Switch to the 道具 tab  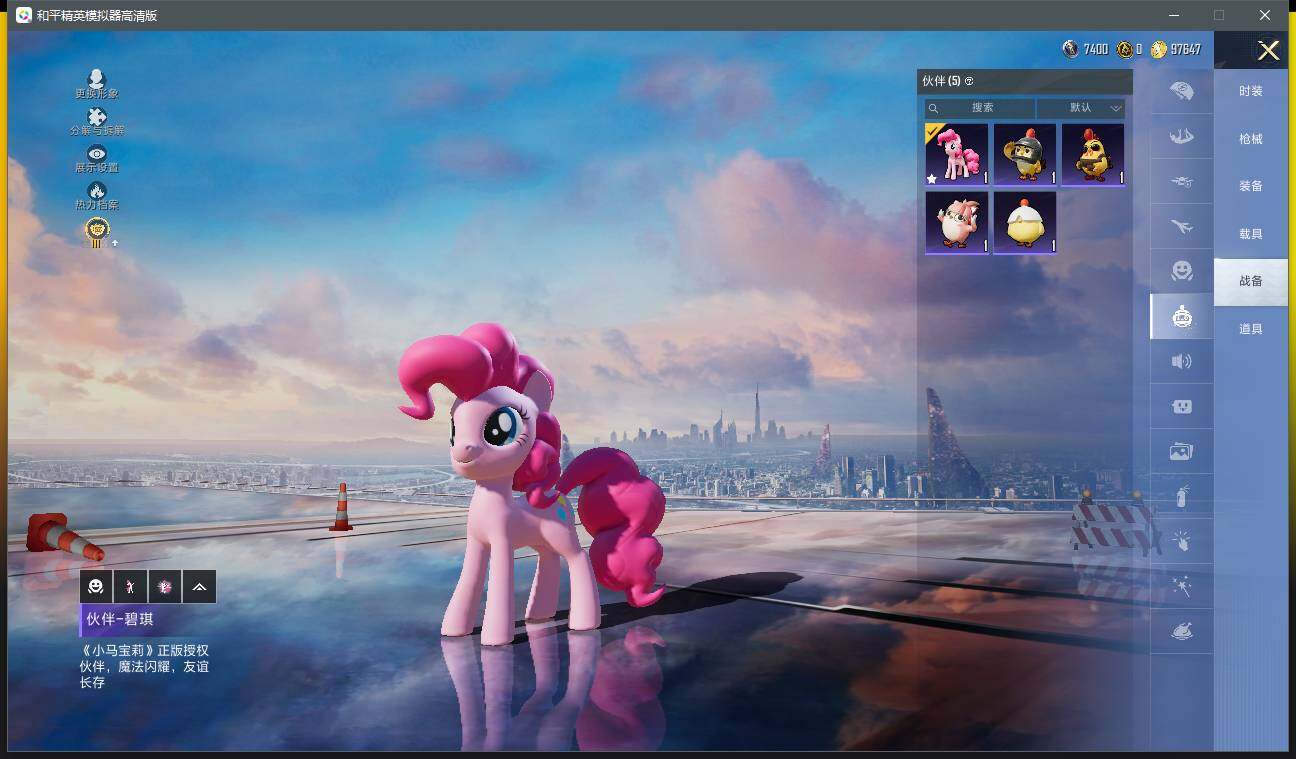tap(1251, 329)
